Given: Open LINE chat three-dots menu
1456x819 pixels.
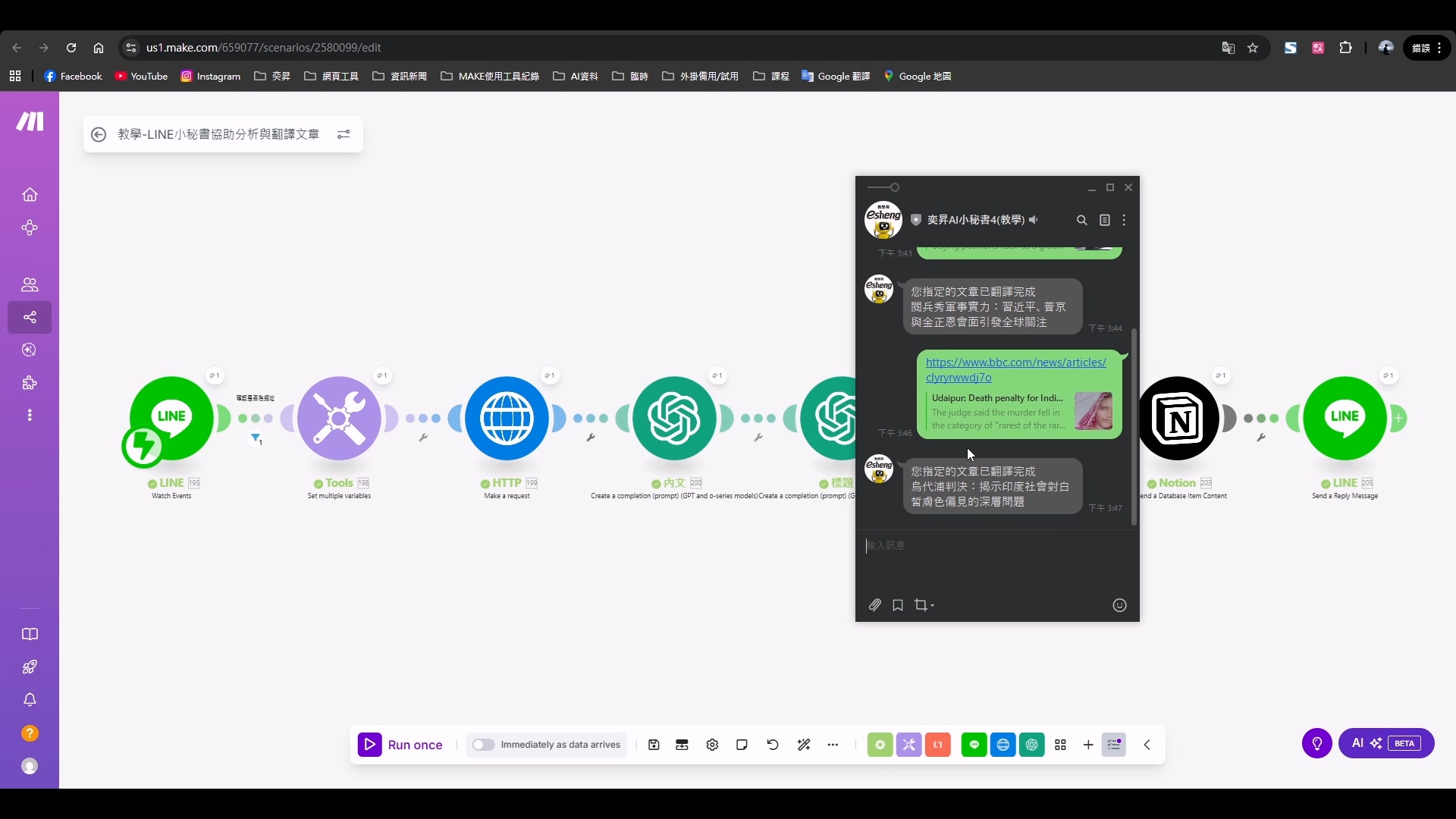Looking at the screenshot, I should click(x=1125, y=220).
